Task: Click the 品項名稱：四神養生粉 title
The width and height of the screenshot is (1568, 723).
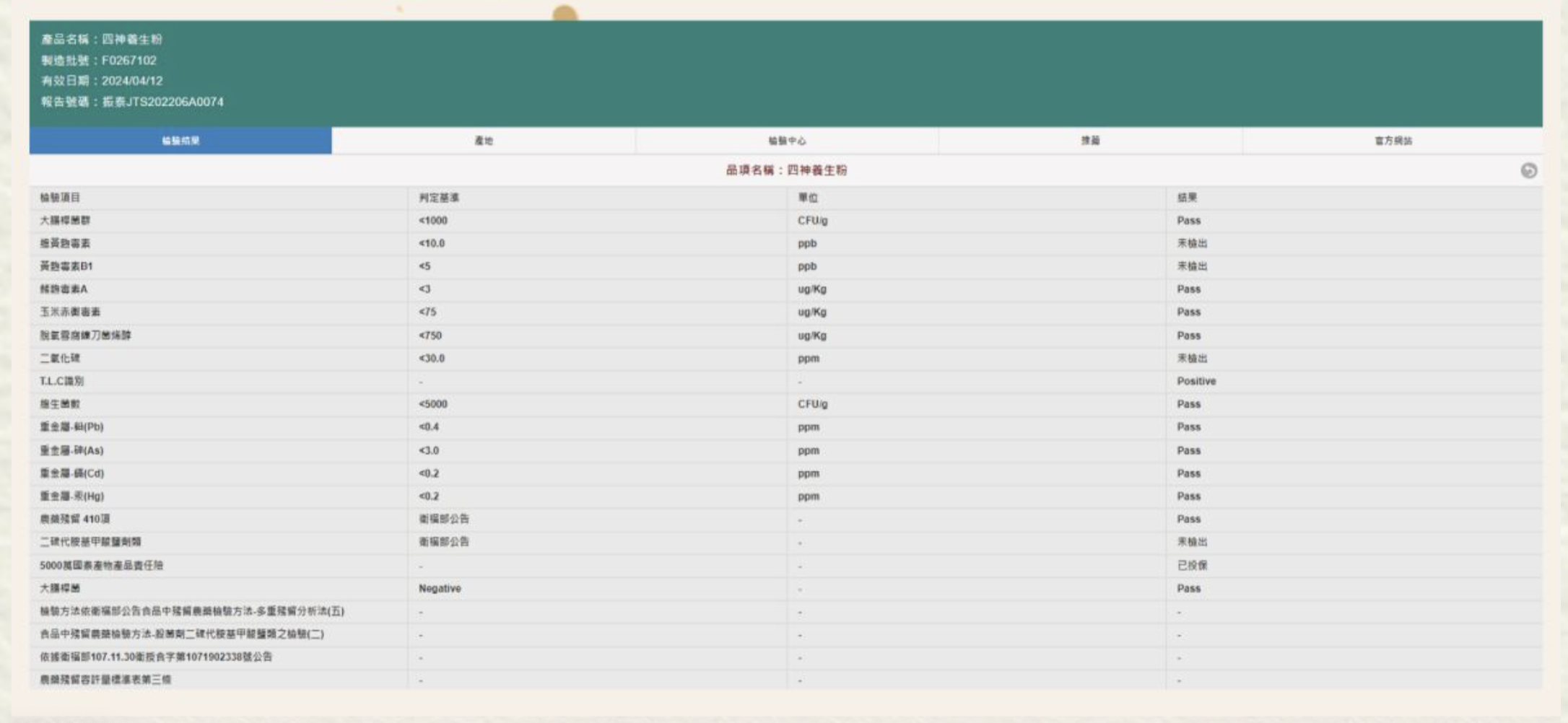Action: tap(786, 170)
